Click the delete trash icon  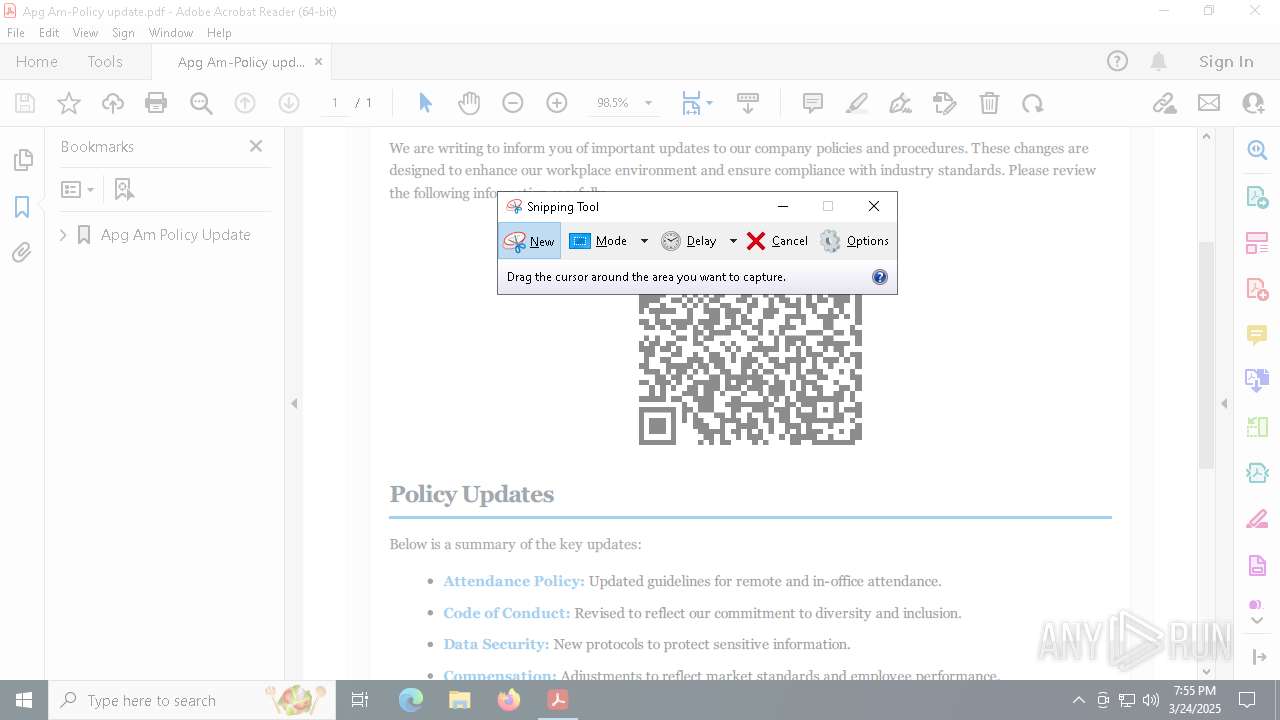pyautogui.click(x=989, y=103)
